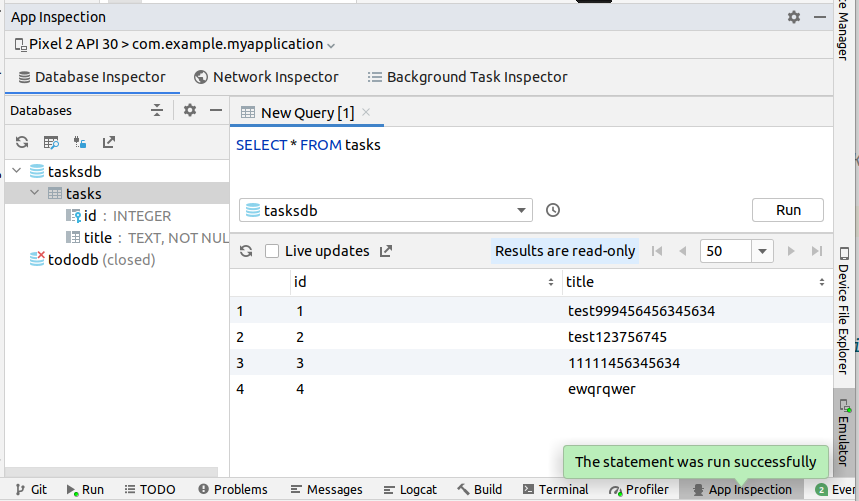Enable the Live updates checkbox
859x501 pixels.
(272, 251)
